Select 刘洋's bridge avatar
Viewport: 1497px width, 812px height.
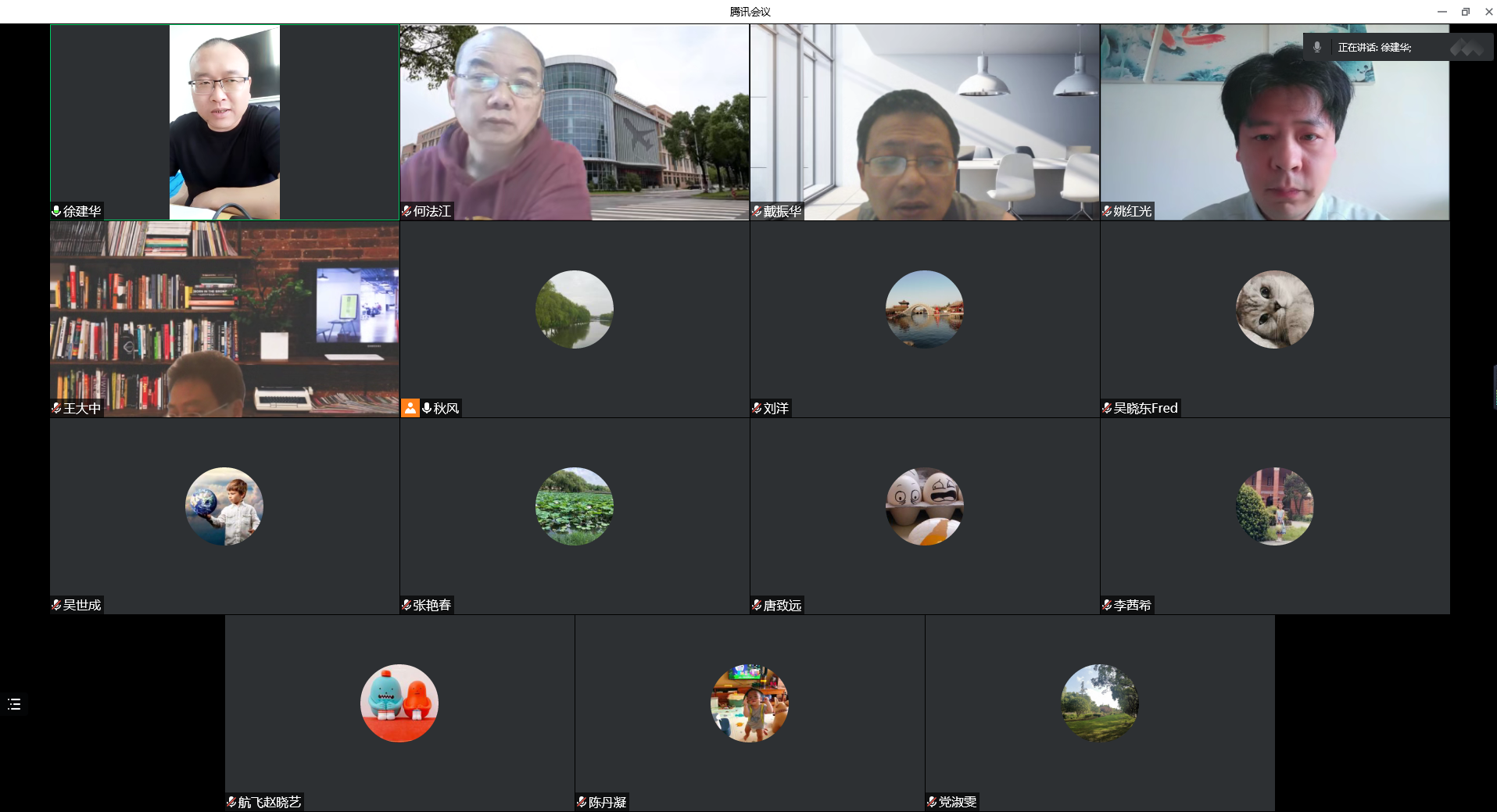tap(924, 309)
